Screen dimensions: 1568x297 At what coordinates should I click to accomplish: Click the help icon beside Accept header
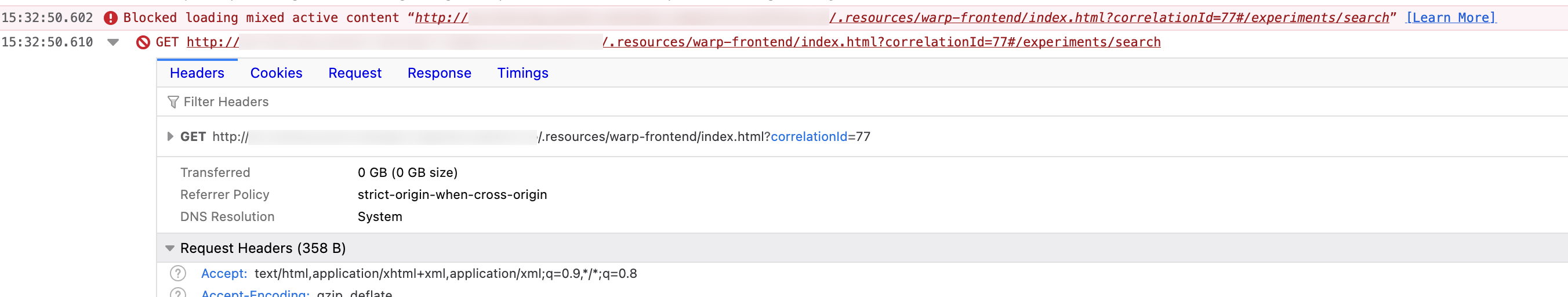tap(178, 273)
